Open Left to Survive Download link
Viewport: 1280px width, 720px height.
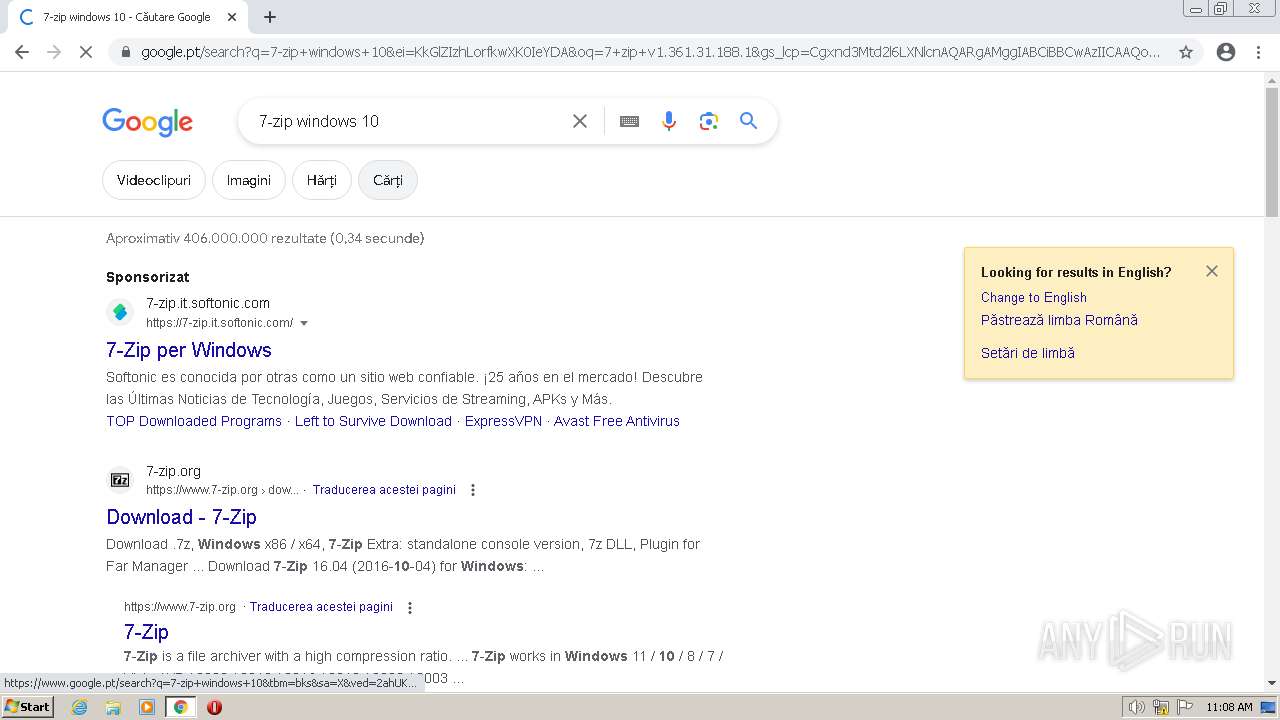click(x=373, y=421)
